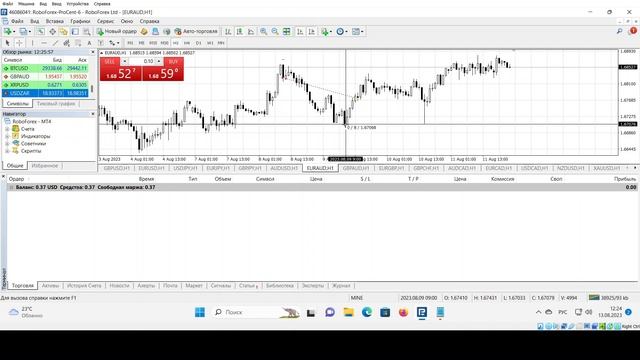
Task: Switch Navigator to Избранное tab
Action: coord(45,166)
